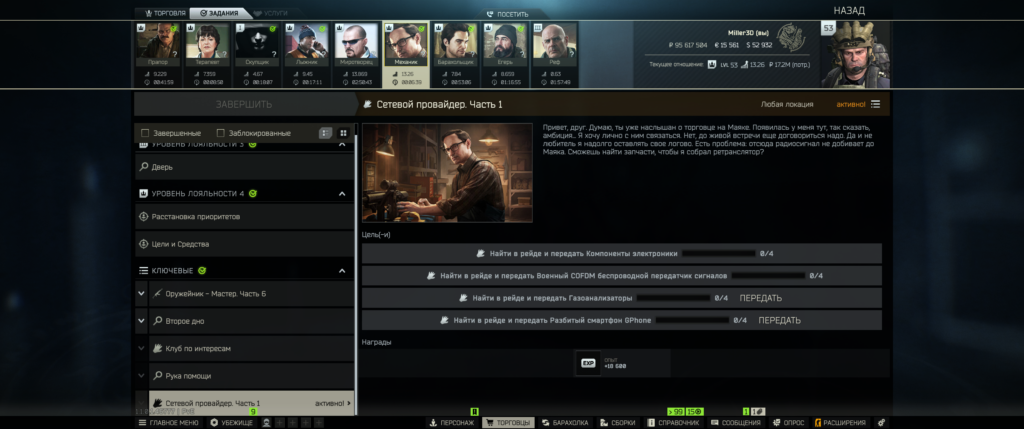This screenshot has height=429, width=1024.
Task: Open Сообщения in bottom bar
Action: pyautogui.click(x=735, y=422)
